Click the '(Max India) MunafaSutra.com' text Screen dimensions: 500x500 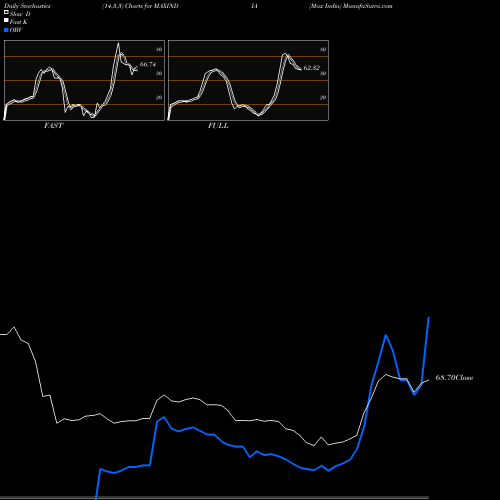tap(351, 6)
